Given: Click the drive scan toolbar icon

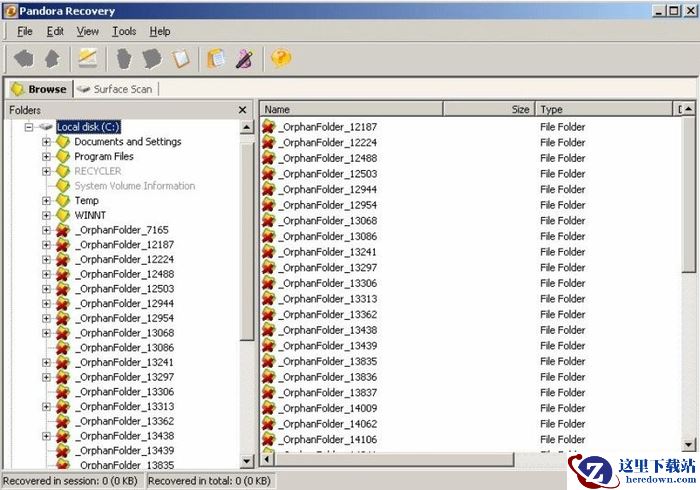Looking at the screenshot, I should click(x=88, y=58).
